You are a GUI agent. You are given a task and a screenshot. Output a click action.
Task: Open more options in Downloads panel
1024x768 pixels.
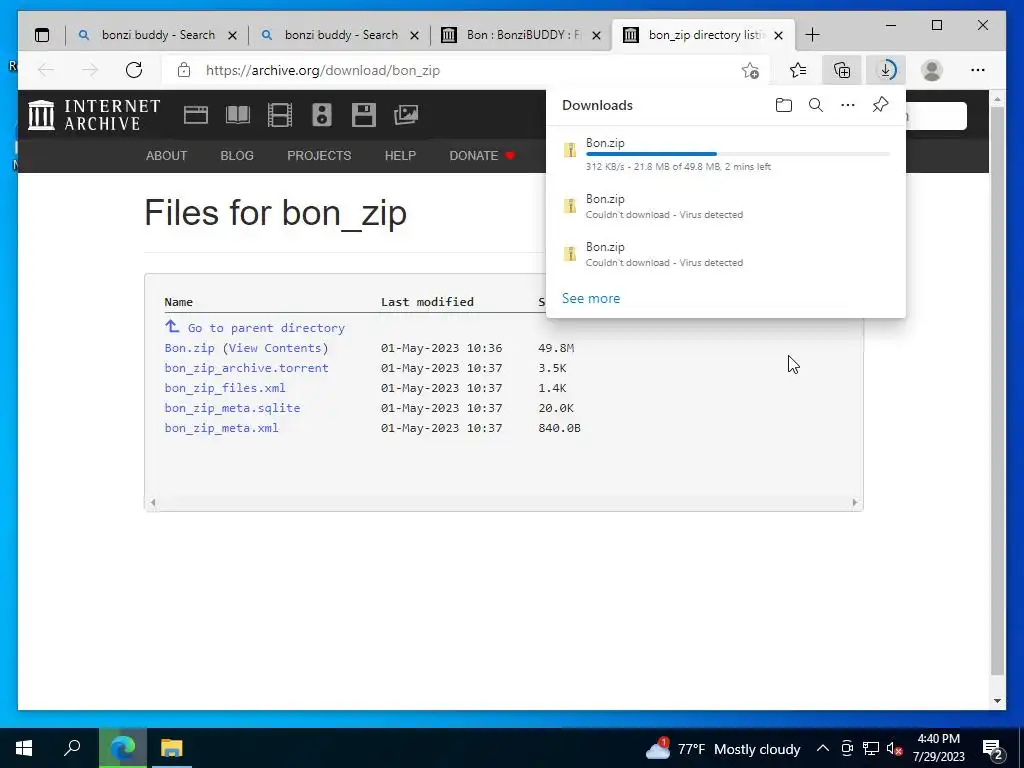click(x=848, y=105)
